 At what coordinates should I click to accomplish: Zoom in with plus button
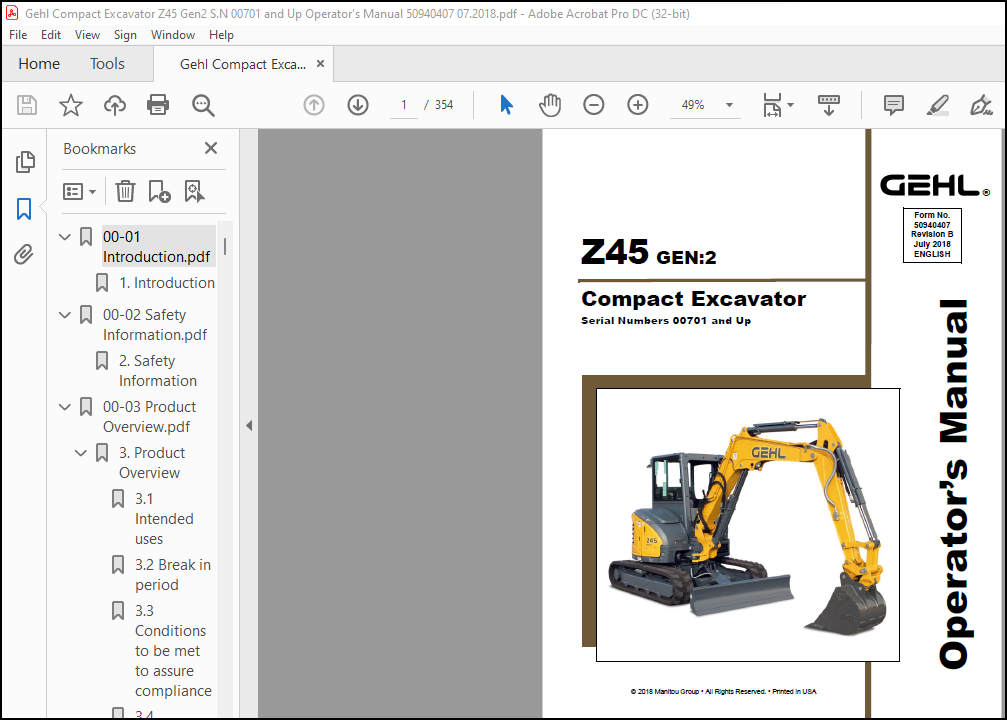click(638, 105)
